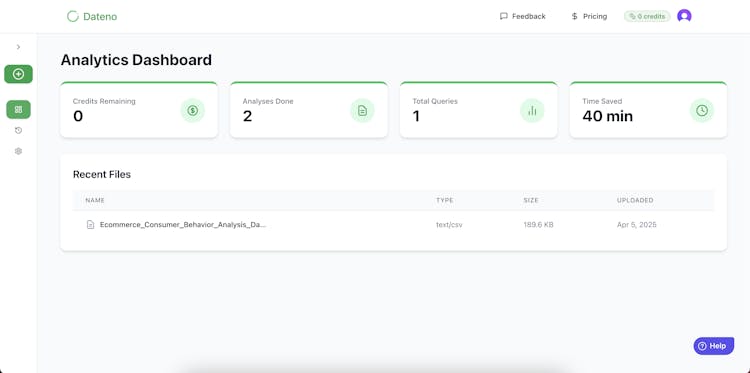
Task: Click the Dateno logo
Action: click(92, 16)
